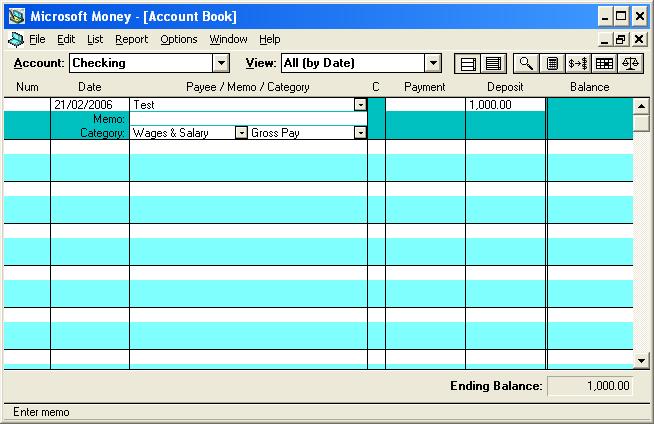Click the empty Payment field of Test entry
This screenshot has width=654, height=424.
425,105
